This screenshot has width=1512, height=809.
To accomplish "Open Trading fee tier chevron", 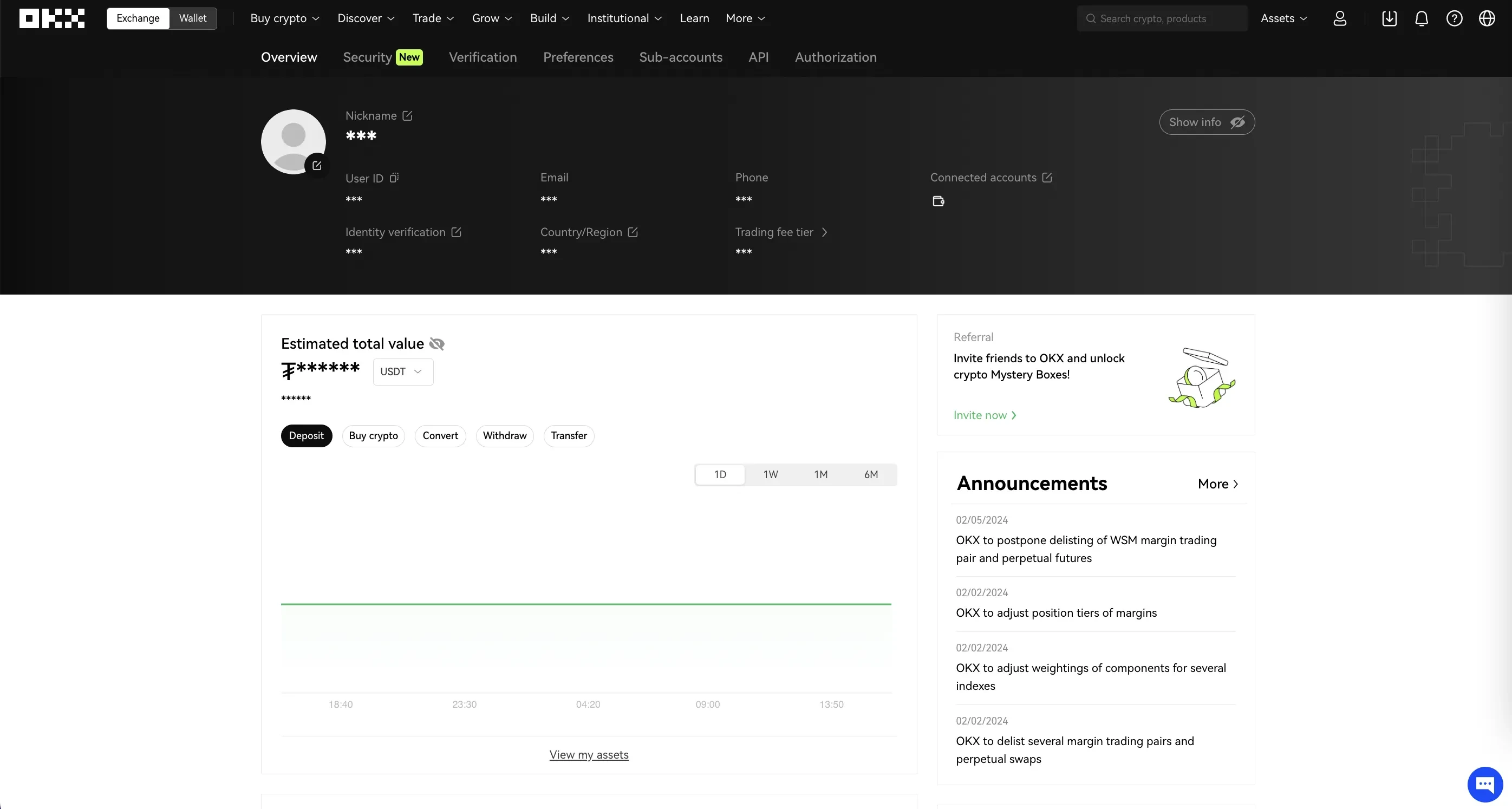I will pos(824,232).
